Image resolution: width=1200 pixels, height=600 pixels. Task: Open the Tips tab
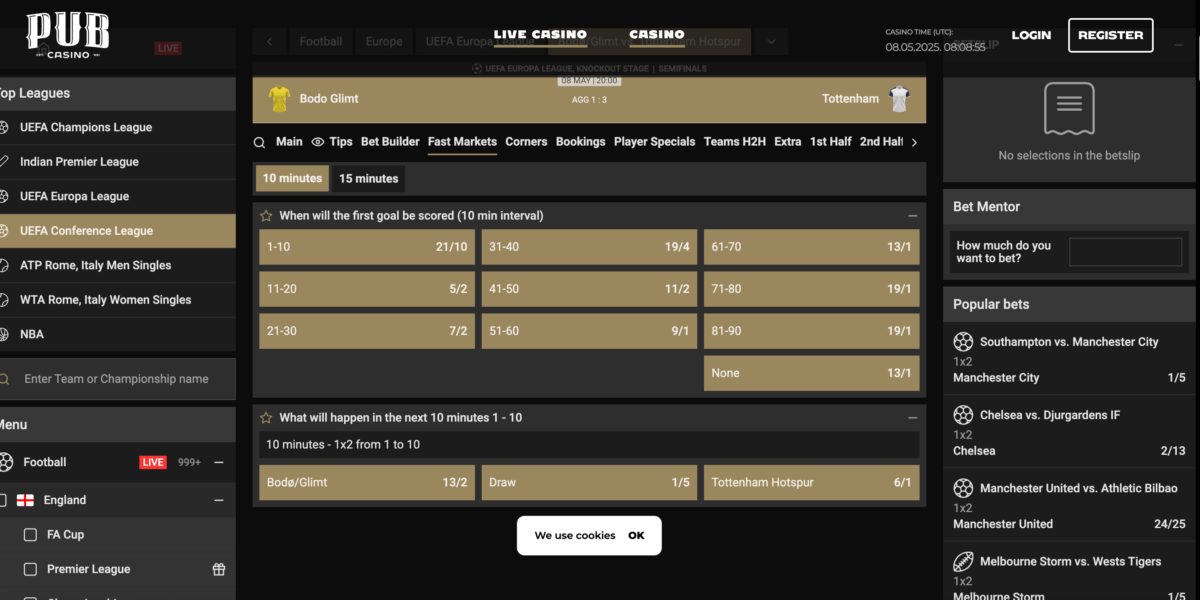click(341, 142)
